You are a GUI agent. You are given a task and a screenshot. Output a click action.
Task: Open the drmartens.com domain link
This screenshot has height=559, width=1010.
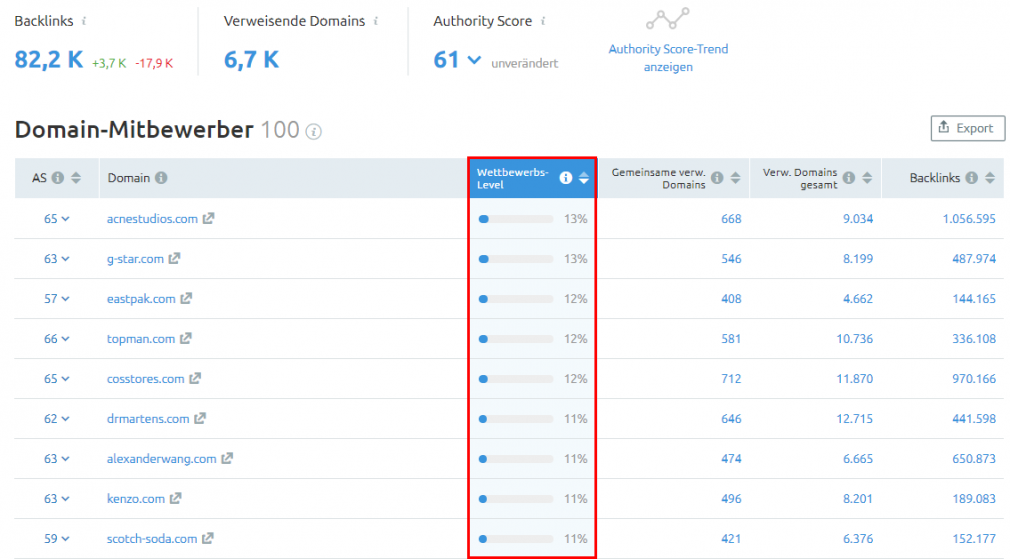148,419
